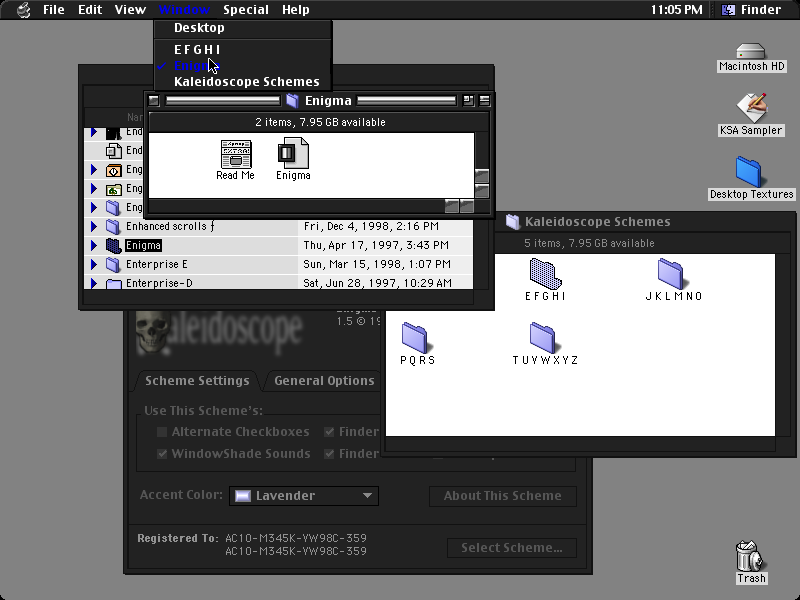This screenshot has height=600, width=800.
Task: Select the E F G H I folder icon
Action: 545,274
